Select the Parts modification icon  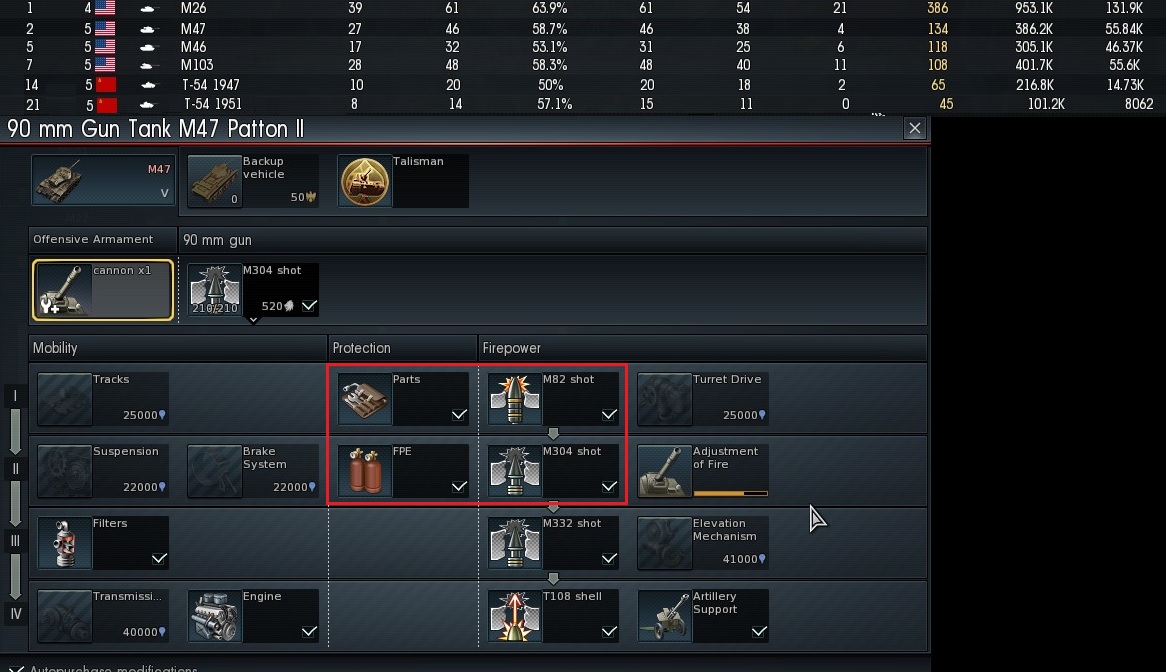[364, 399]
